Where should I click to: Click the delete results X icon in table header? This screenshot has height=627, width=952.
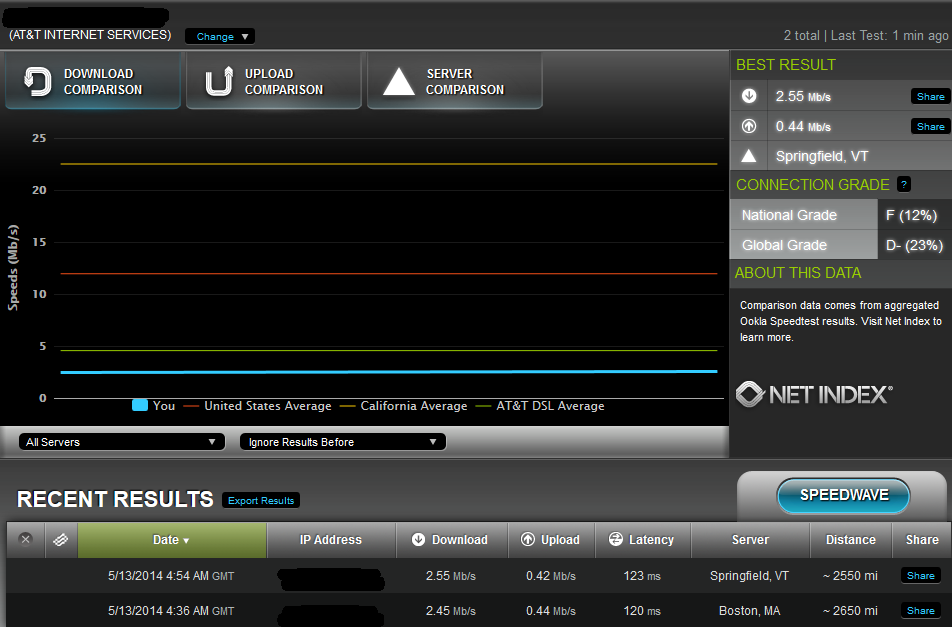[26, 539]
